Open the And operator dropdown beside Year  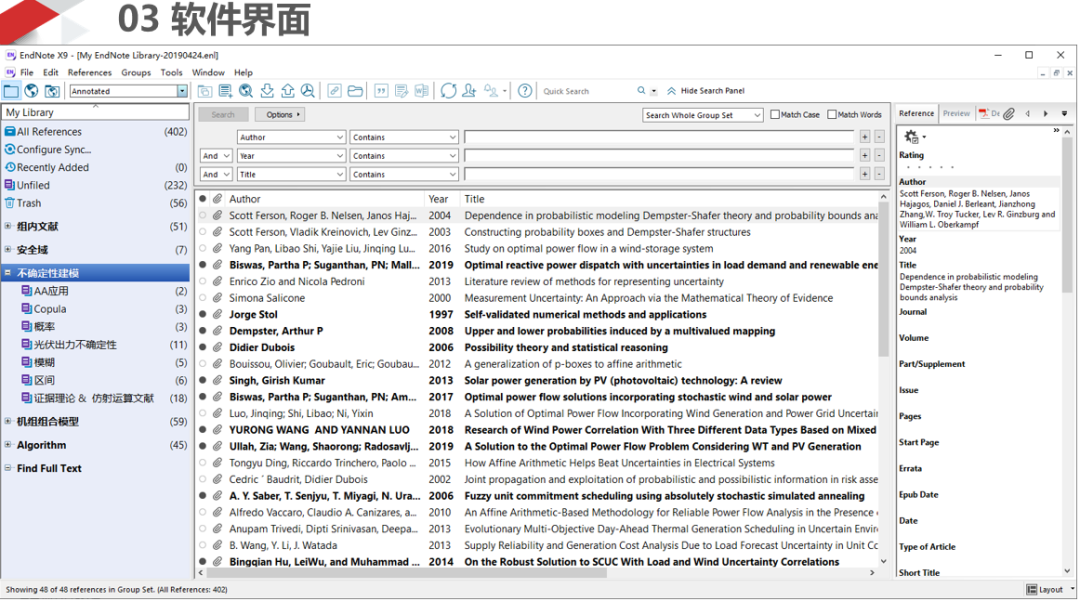pyautogui.click(x=216, y=156)
